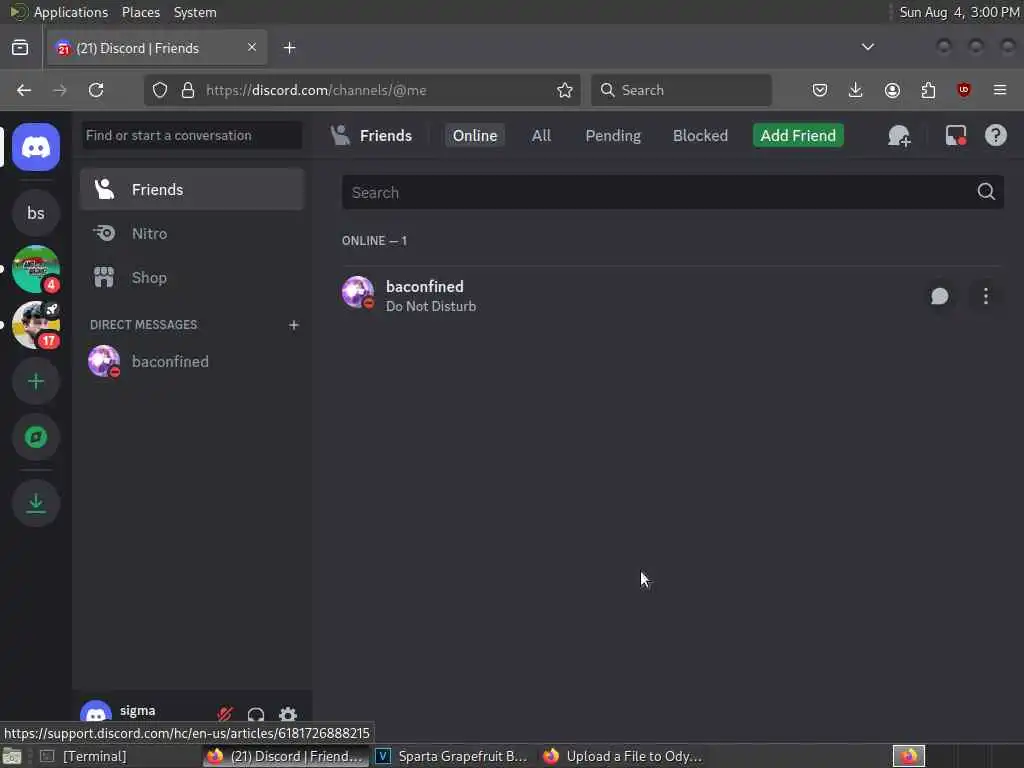The image size is (1024, 768).
Task: Open Discord Help question mark icon
Action: click(995, 135)
